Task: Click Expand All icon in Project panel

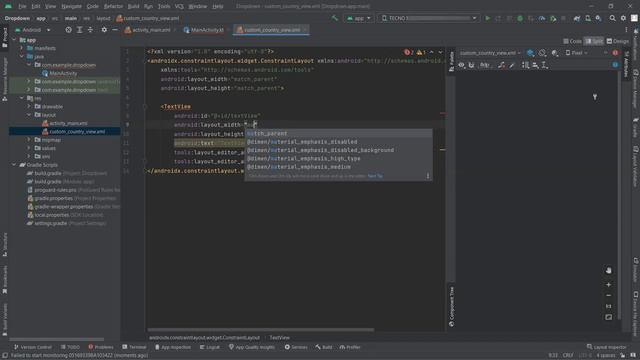Action: (80, 30)
